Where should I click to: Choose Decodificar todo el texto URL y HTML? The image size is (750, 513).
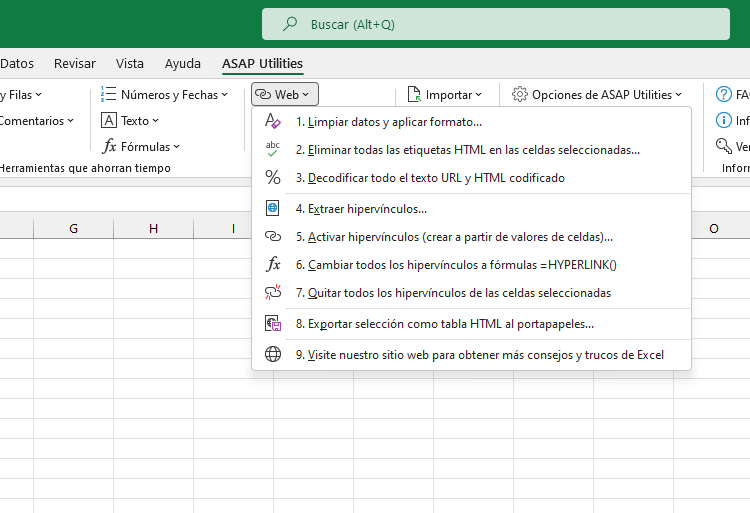pos(471,177)
